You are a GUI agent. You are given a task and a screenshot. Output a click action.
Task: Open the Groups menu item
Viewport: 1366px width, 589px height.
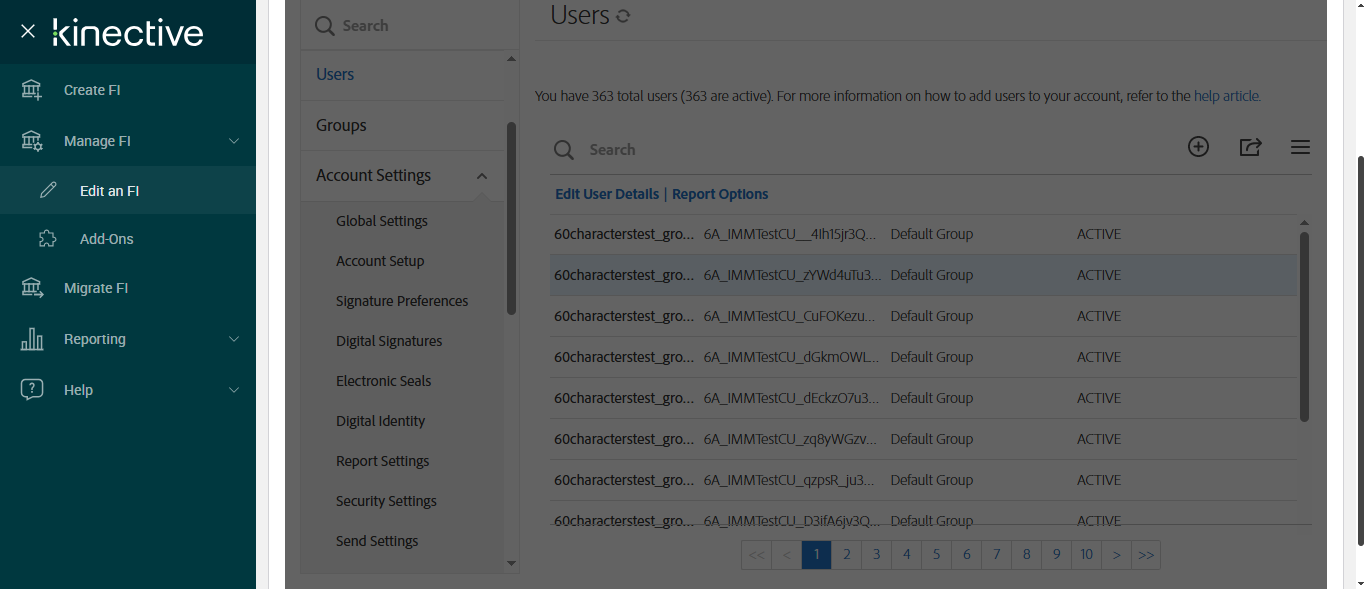tap(341, 125)
